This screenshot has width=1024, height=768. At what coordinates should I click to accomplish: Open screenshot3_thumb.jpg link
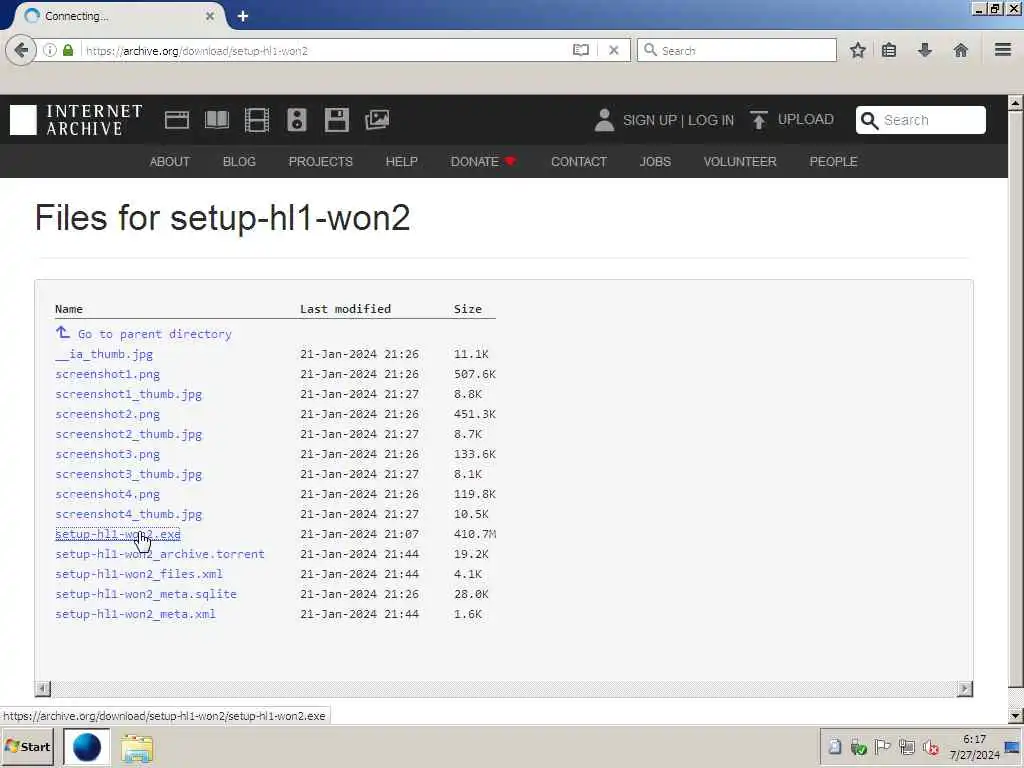click(x=129, y=474)
